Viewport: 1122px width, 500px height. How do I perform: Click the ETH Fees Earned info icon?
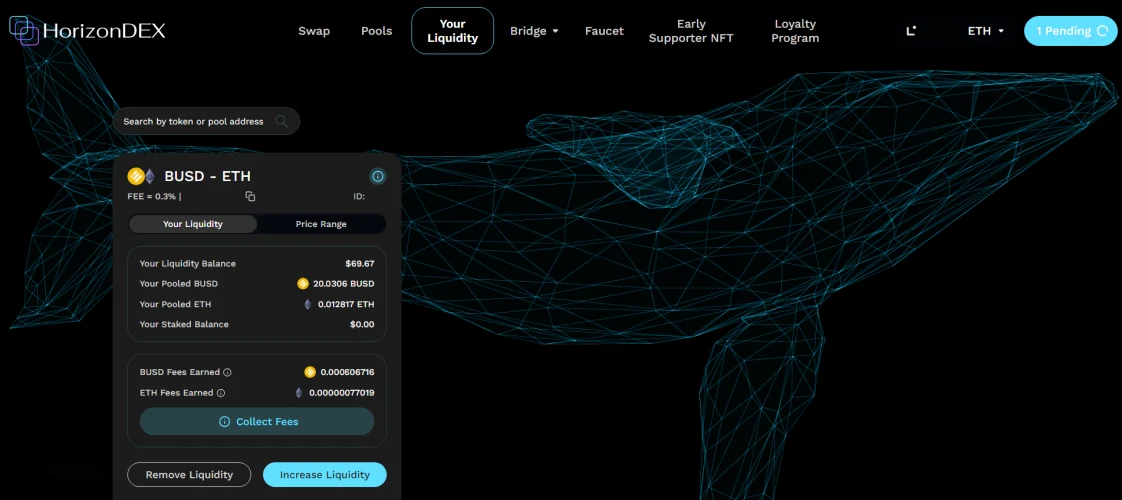[221, 393]
